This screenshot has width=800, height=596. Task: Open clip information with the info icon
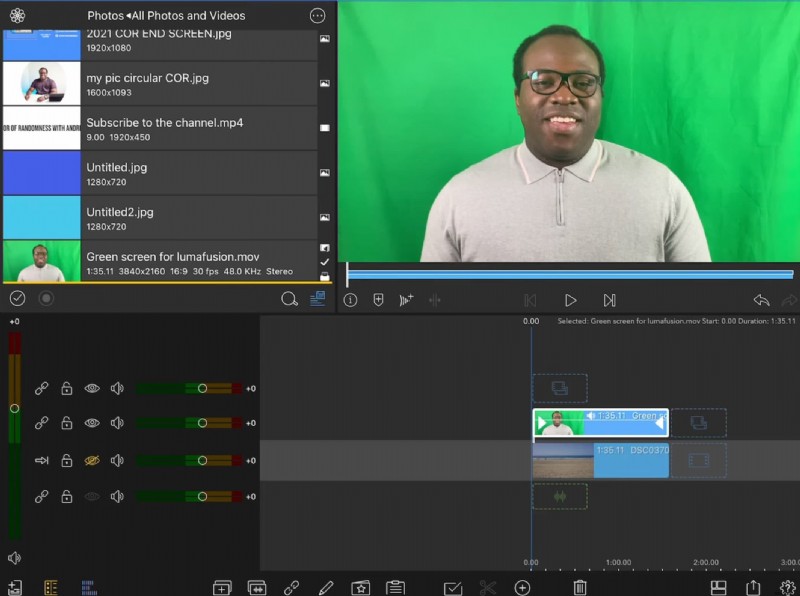(349, 300)
